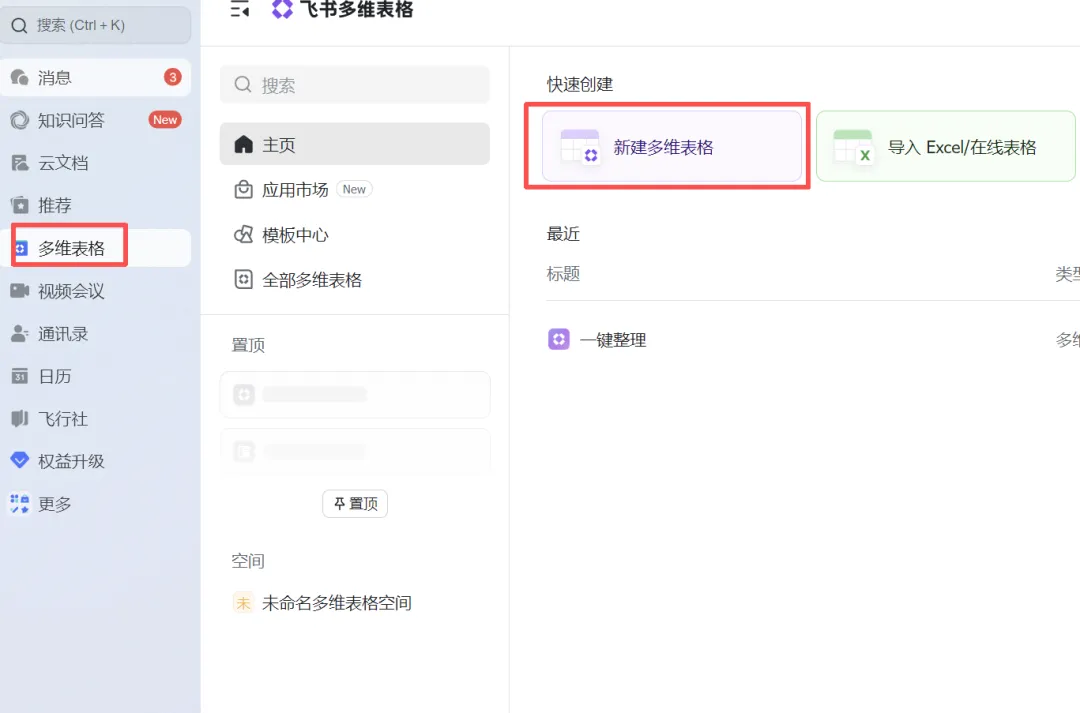Click the 应用市场 shopping bag icon
Viewport: 1080px width, 713px height.
pyautogui.click(x=244, y=189)
